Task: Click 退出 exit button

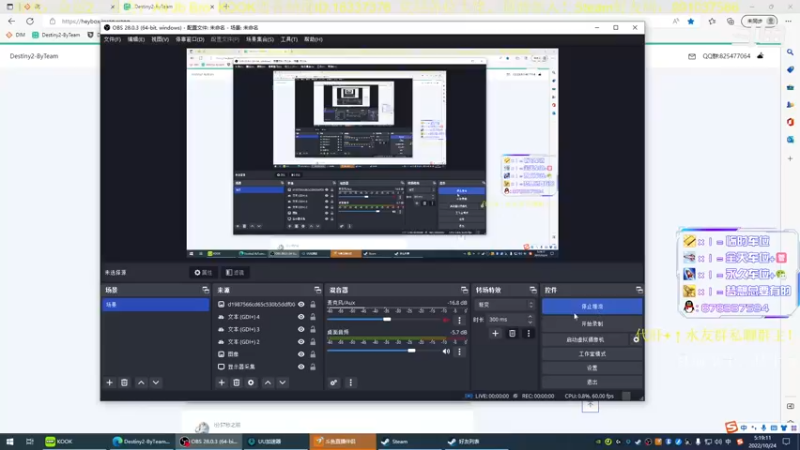Action: (592, 382)
